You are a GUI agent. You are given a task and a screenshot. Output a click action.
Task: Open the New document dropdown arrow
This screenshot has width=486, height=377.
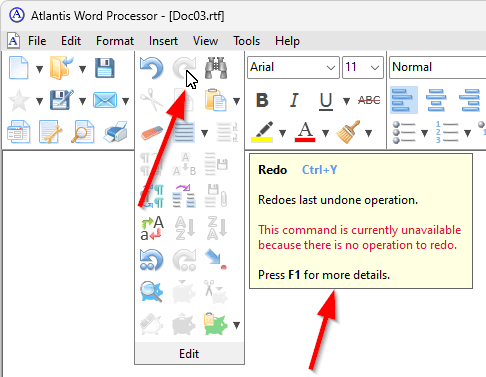[x=39, y=69]
